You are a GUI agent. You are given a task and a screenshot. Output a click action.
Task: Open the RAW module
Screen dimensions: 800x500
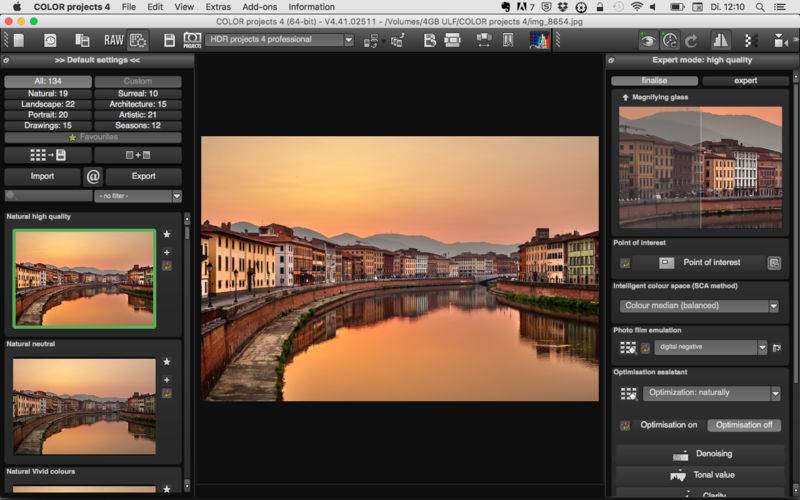pyautogui.click(x=113, y=40)
